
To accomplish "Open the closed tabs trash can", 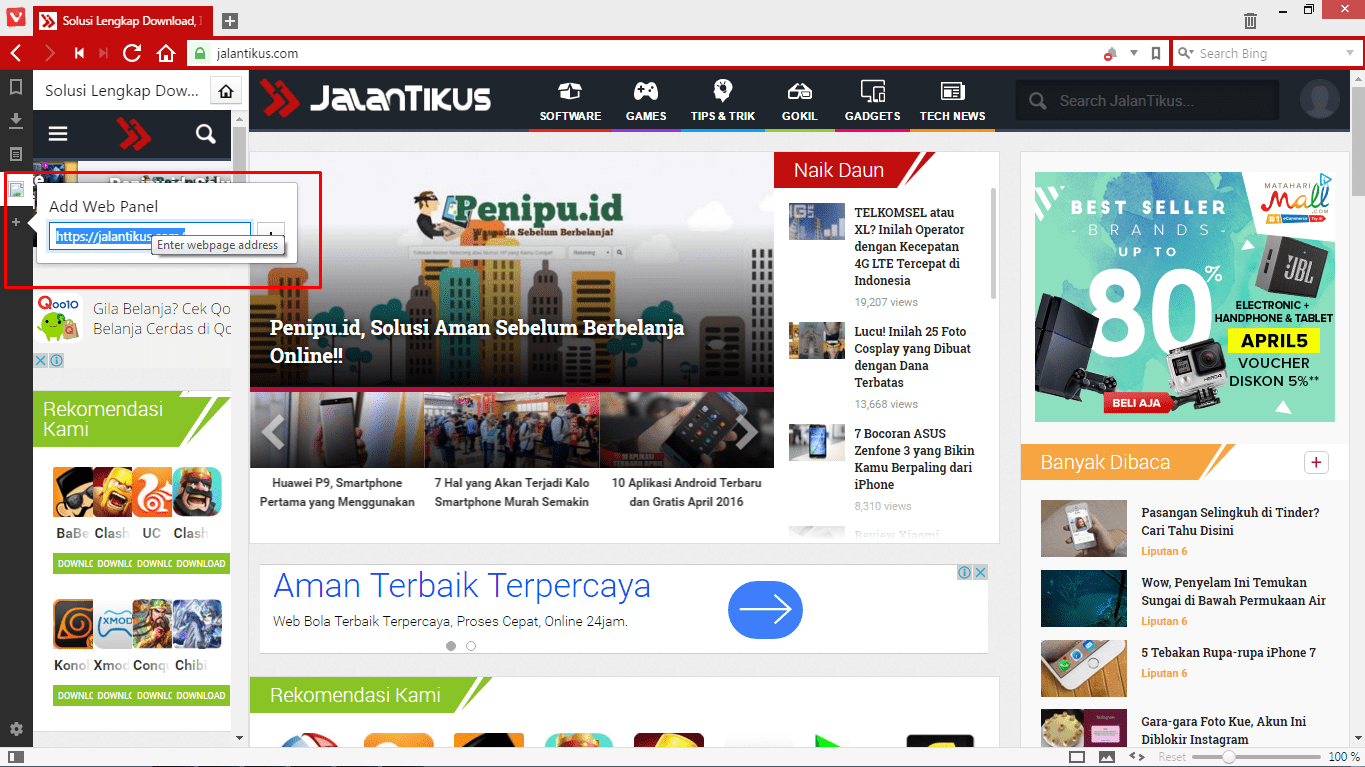I will pos(1250,20).
